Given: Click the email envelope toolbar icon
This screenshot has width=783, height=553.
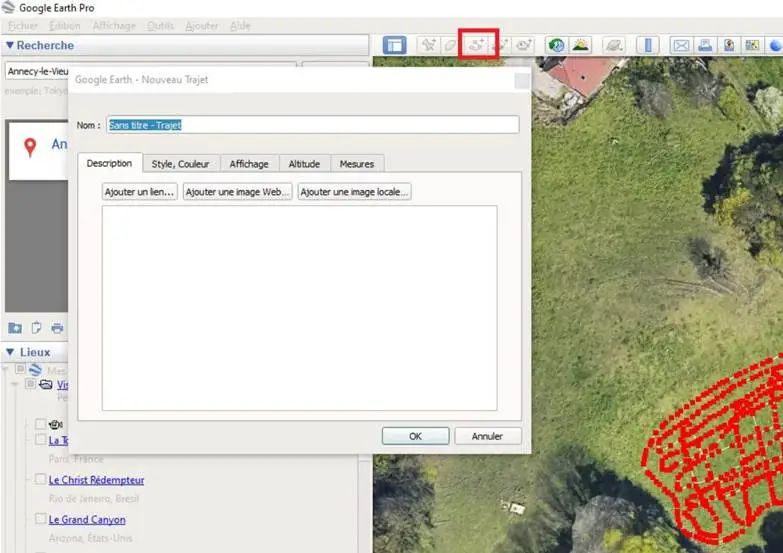Looking at the screenshot, I should [x=681, y=44].
